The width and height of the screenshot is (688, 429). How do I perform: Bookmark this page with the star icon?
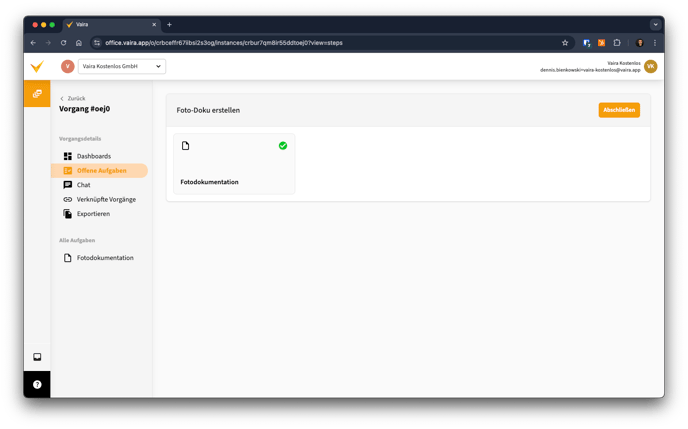[565, 43]
